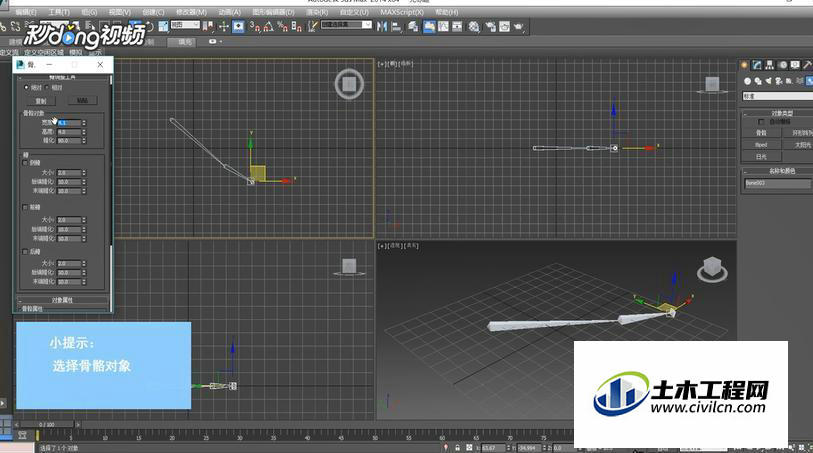This screenshot has width=813, height=453.
Task: Open the Render Setup icon
Action: (x=489, y=26)
